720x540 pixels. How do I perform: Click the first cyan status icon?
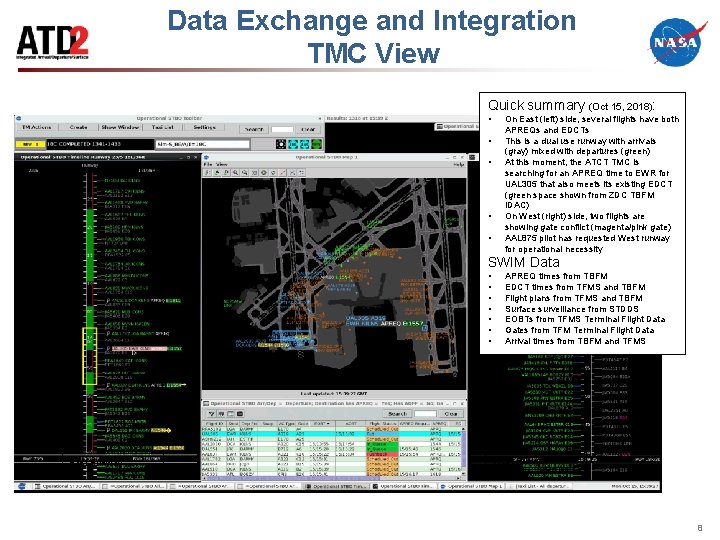(x=293, y=144)
